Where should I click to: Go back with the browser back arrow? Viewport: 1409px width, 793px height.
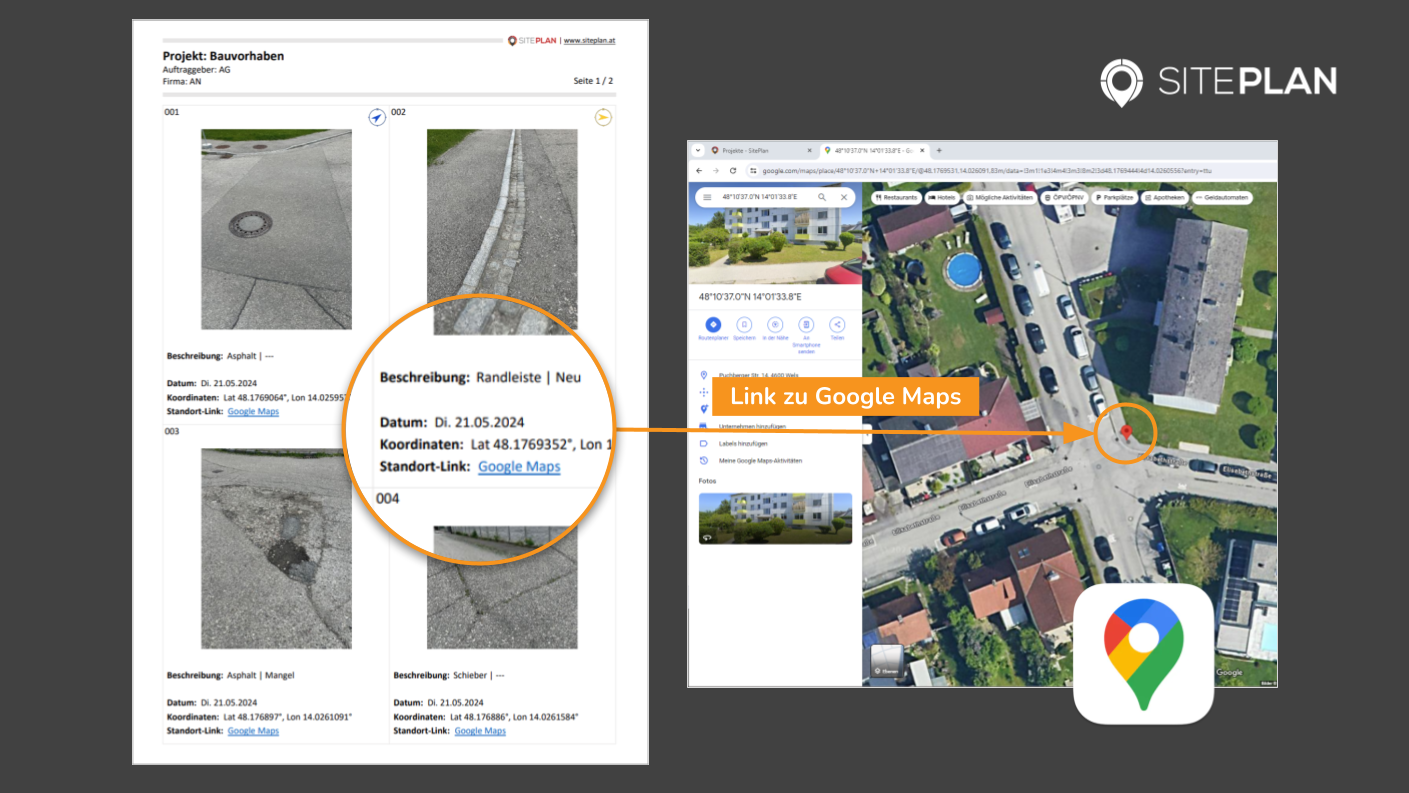[700, 170]
